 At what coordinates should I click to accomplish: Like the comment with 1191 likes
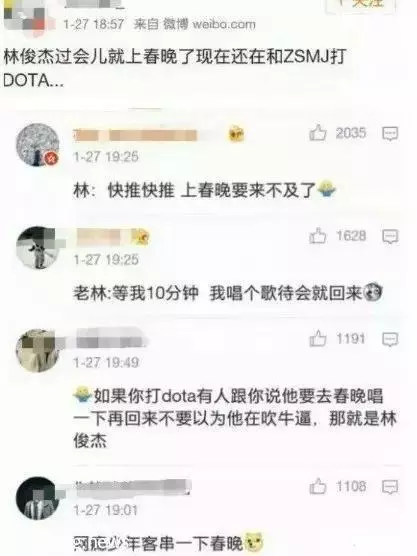(x=318, y=339)
